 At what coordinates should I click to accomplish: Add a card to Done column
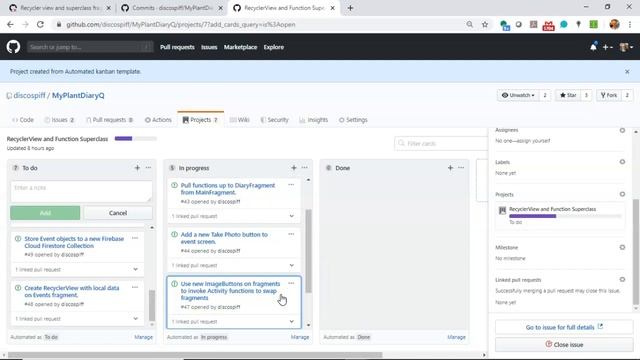pyautogui.click(x=450, y=168)
